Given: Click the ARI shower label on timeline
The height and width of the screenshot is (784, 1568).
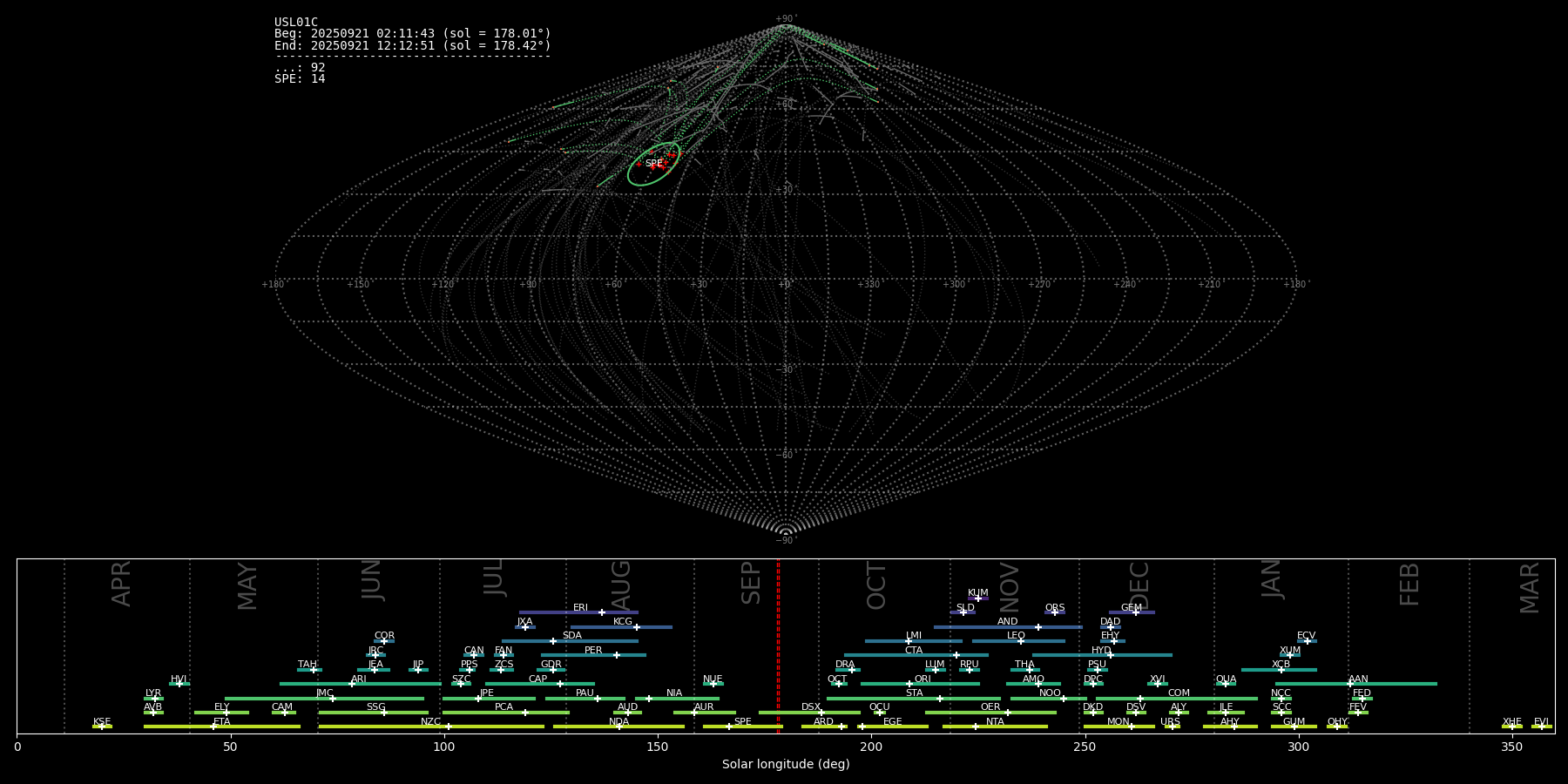Looking at the screenshot, I should tap(359, 679).
